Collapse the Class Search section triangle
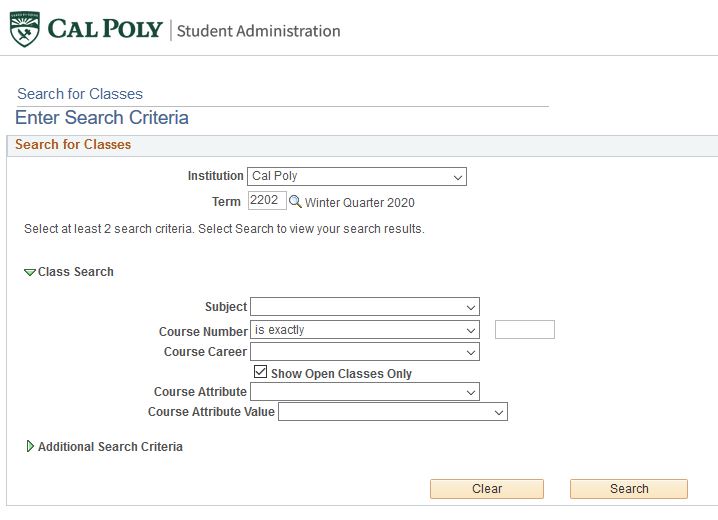Viewport: 718px width, 520px height. coord(30,272)
